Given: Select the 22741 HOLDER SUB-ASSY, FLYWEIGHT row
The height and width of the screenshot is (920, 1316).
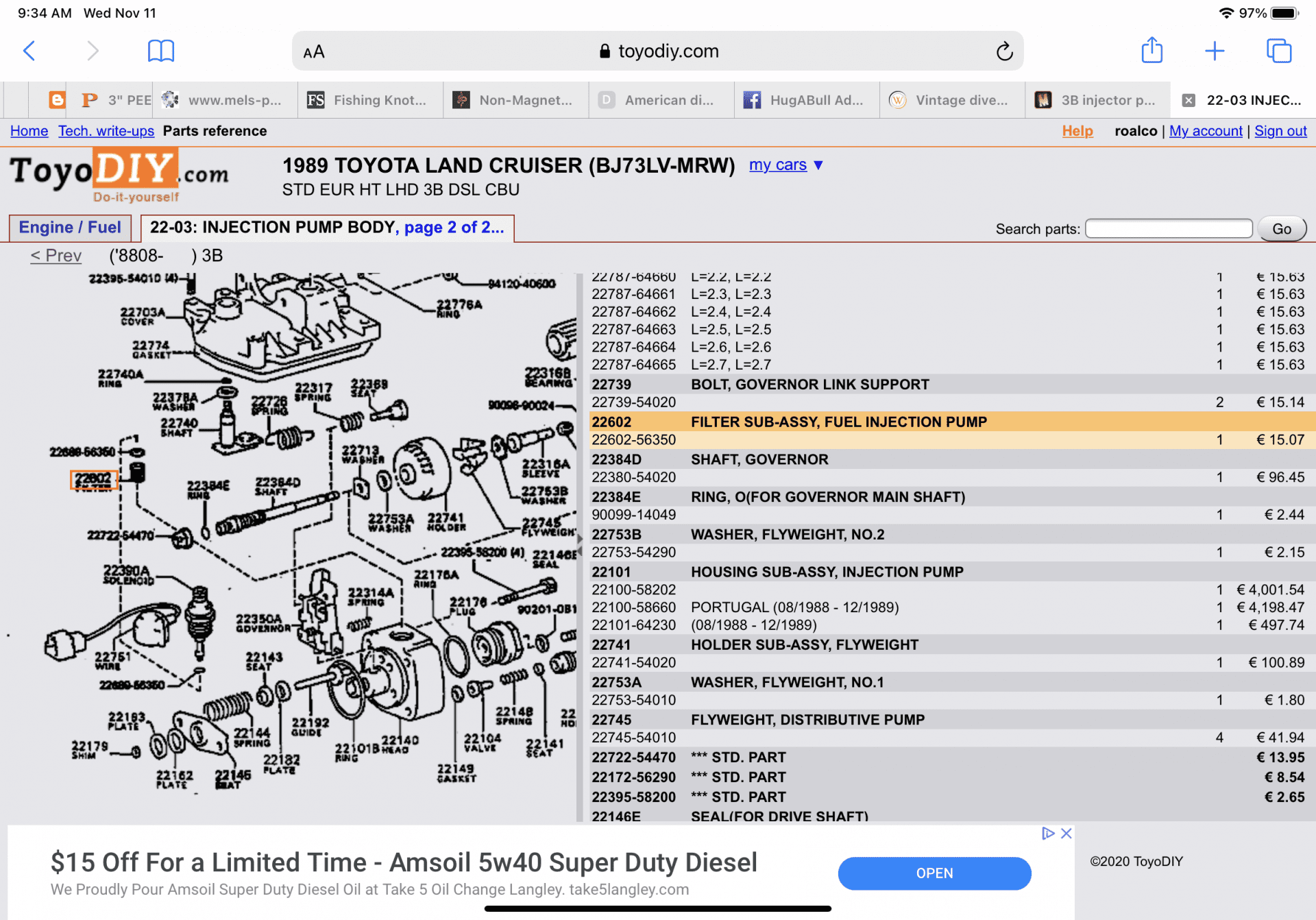Looking at the screenshot, I should click(953, 644).
